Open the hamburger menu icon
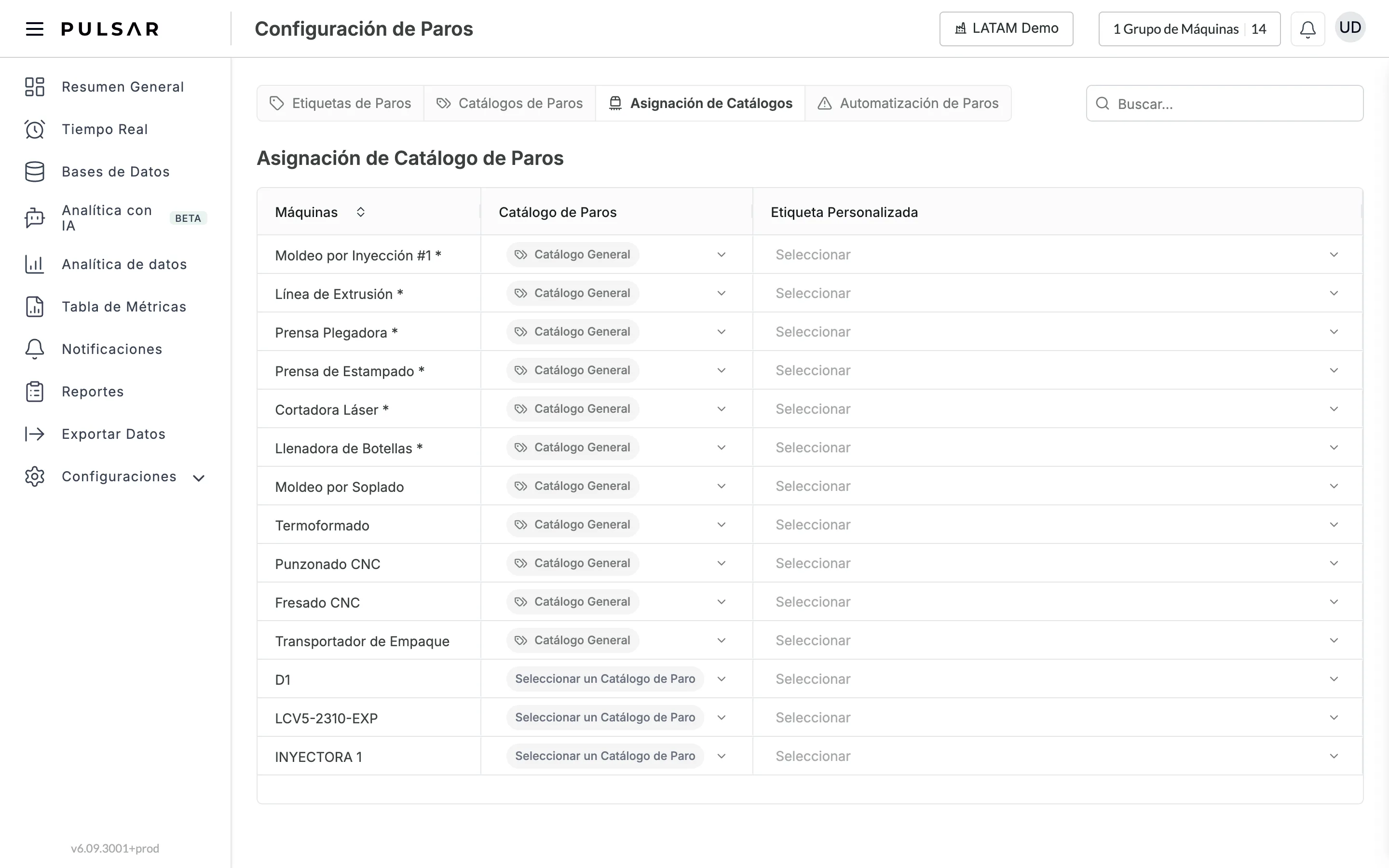Screen dimensions: 1389x868 (34, 29)
